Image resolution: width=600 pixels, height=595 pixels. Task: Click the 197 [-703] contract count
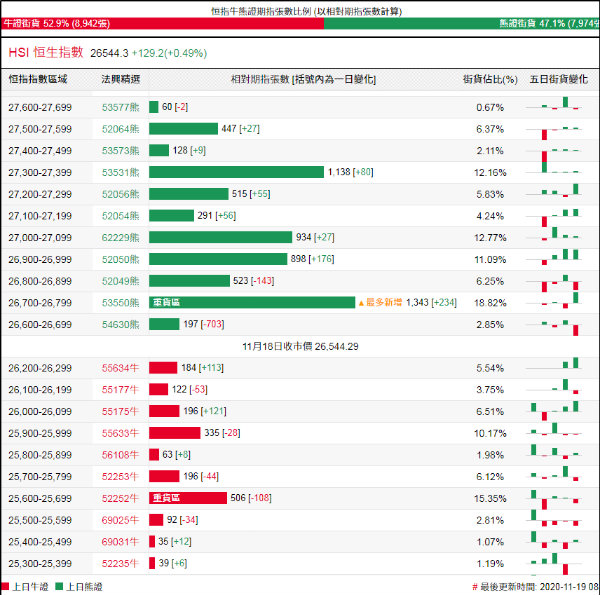(x=204, y=324)
